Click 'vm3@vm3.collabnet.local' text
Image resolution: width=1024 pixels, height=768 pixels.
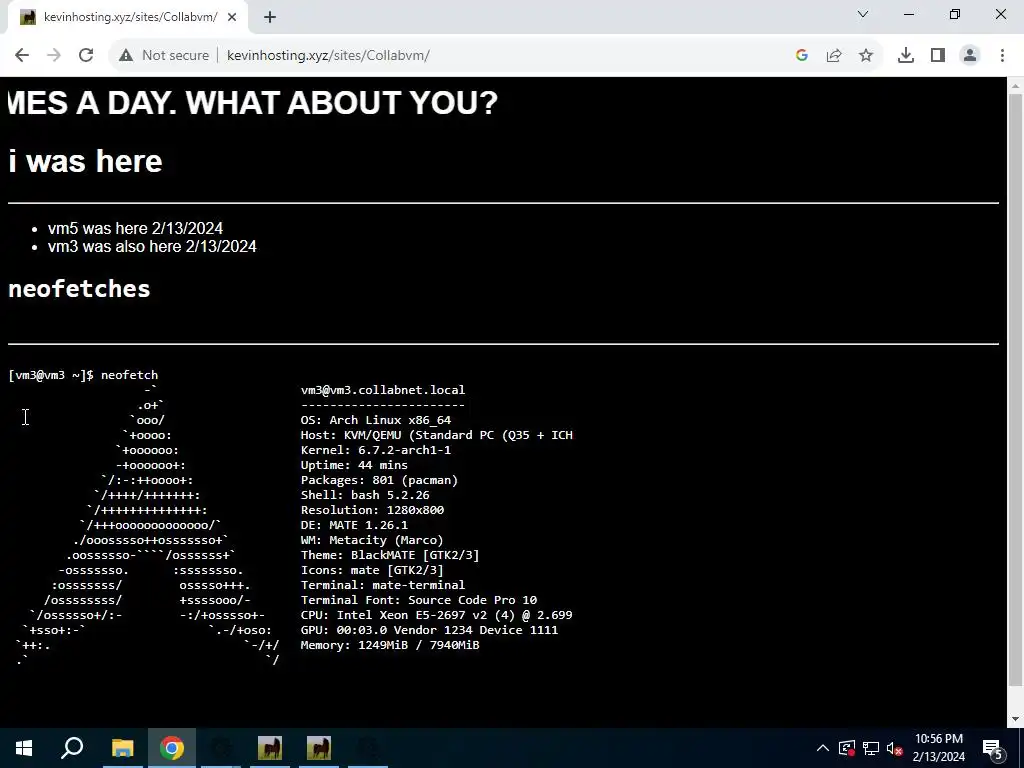[383, 390]
